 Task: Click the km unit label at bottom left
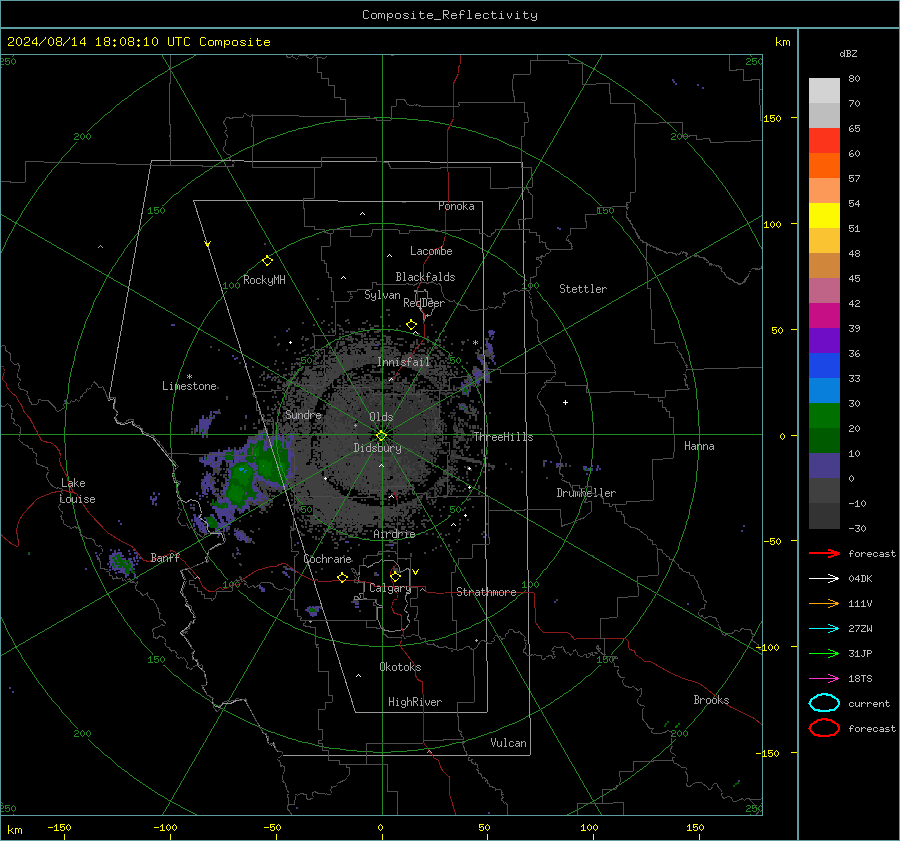14,830
